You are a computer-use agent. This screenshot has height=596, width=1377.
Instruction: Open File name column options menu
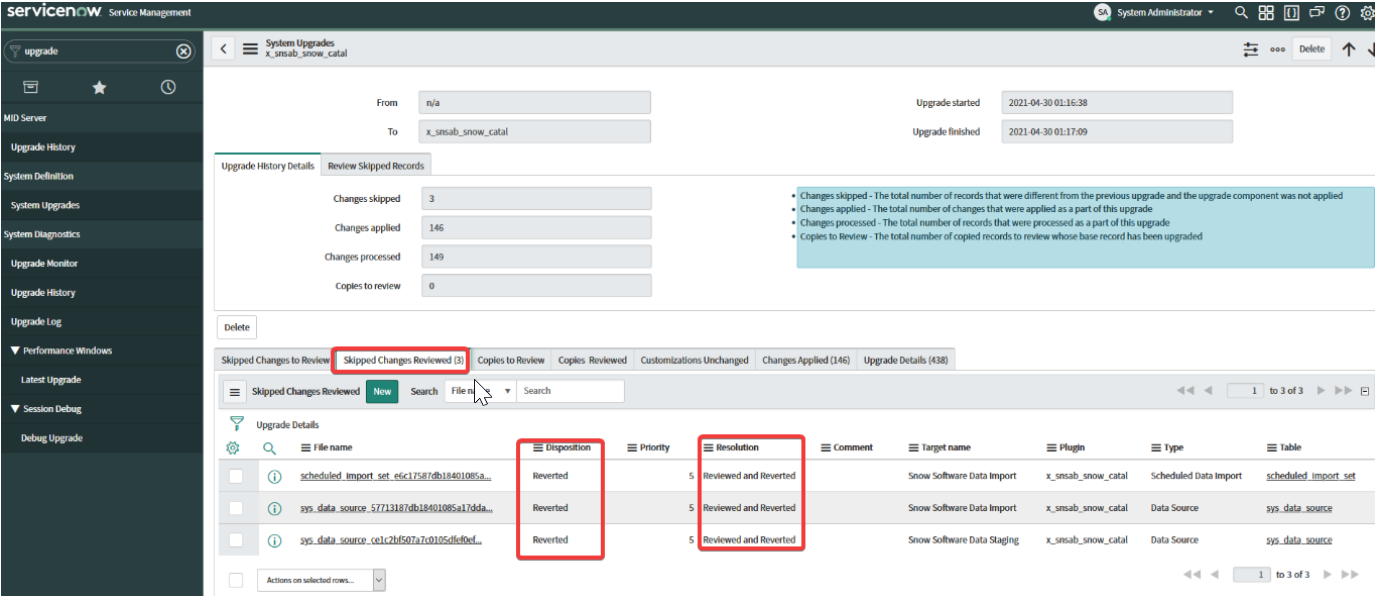click(306, 448)
